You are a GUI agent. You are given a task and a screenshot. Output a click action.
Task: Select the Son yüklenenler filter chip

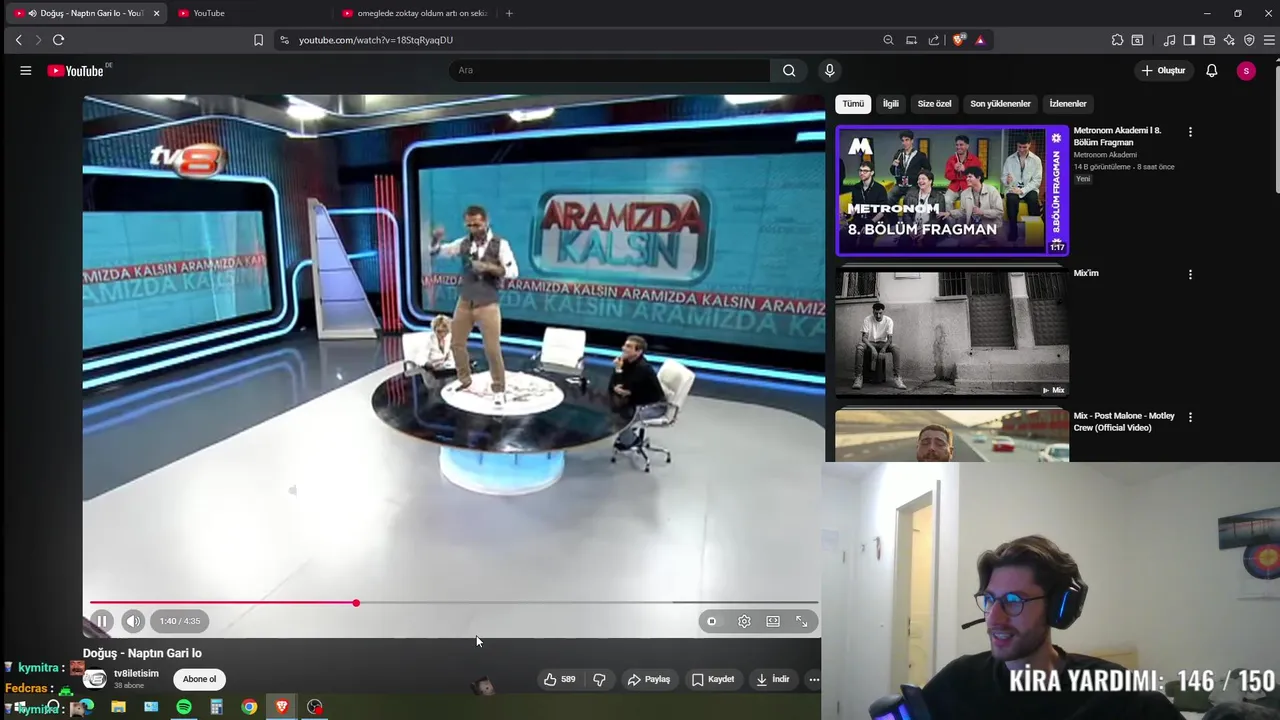(1000, 104)
